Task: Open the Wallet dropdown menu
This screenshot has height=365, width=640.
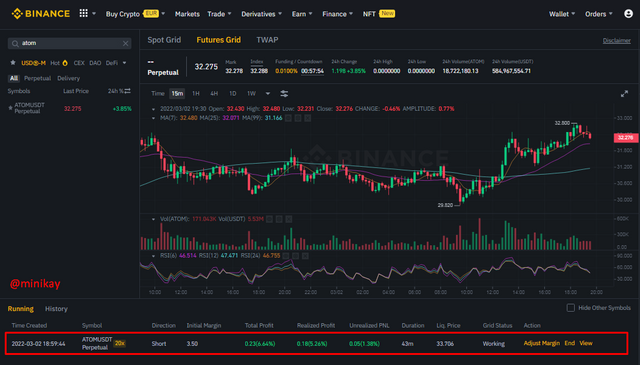Action: (x=562, y=14)
